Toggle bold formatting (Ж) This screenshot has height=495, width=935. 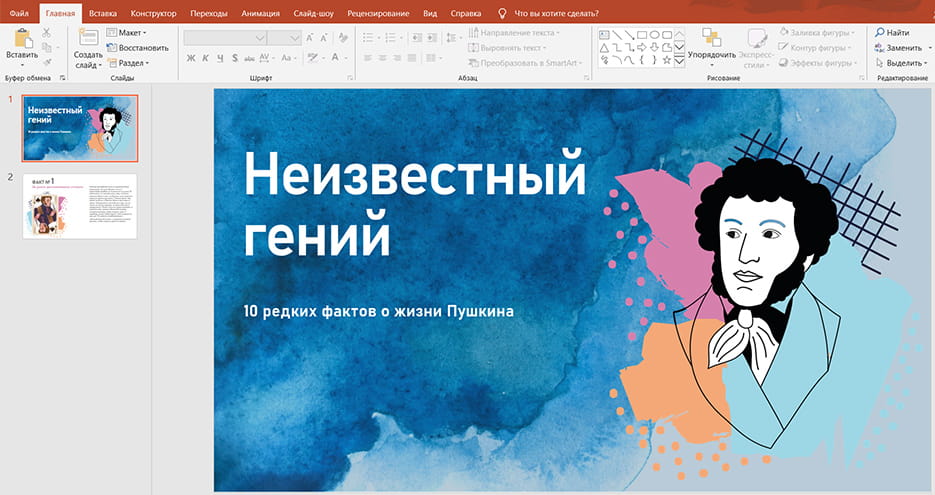point(191,58)
